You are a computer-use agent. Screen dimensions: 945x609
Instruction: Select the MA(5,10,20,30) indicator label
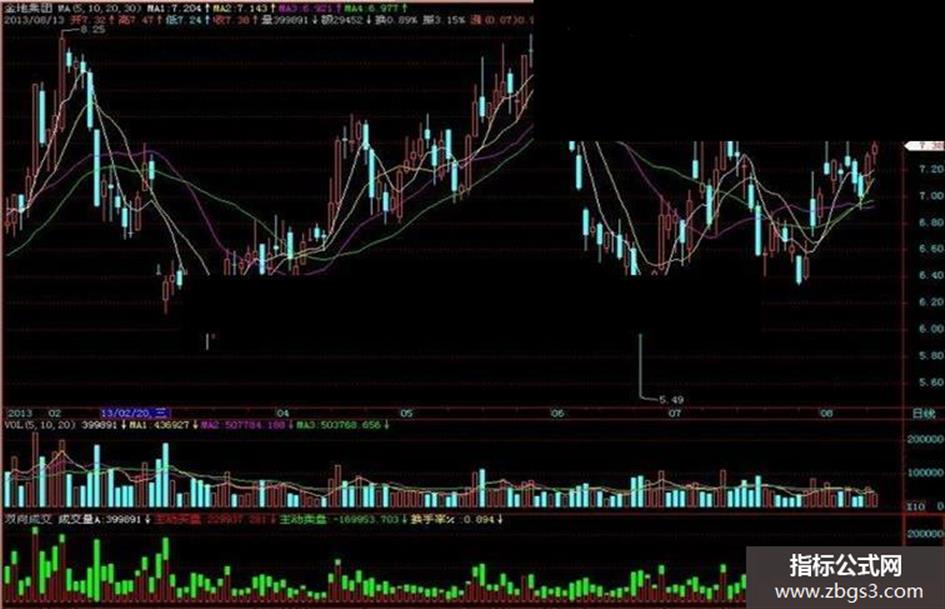[x=99, y=8]
